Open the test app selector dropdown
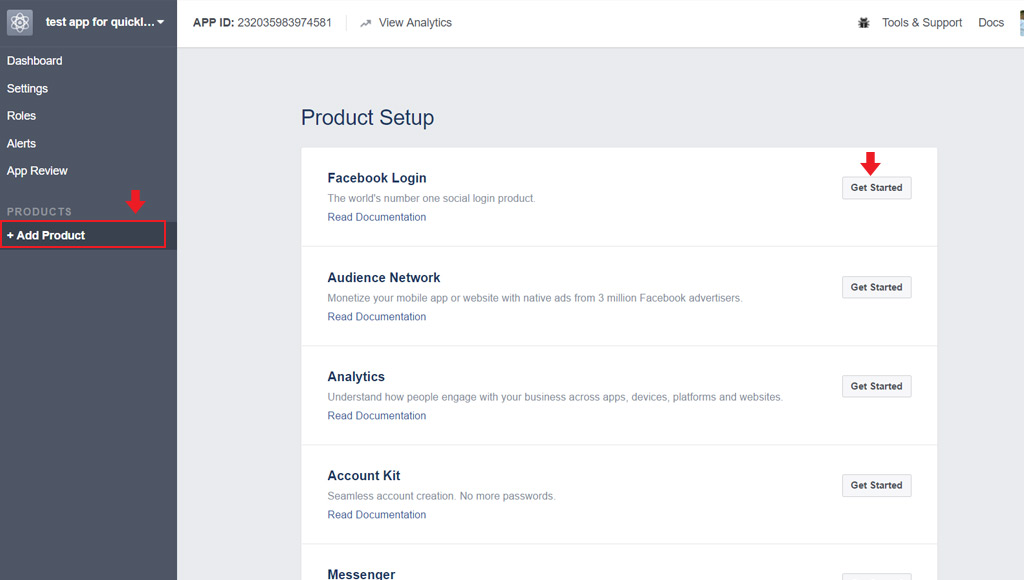 (104, 22)
